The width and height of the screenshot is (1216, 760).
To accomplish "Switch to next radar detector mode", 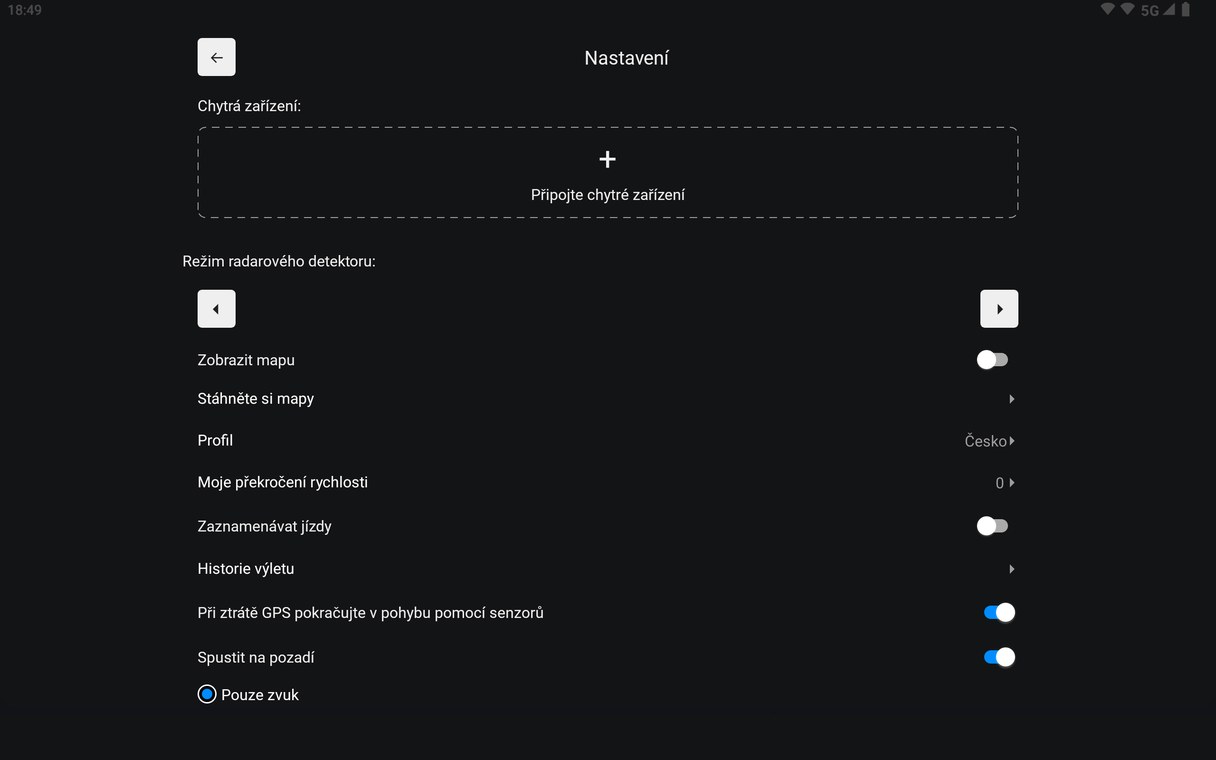I will (999, 309).
